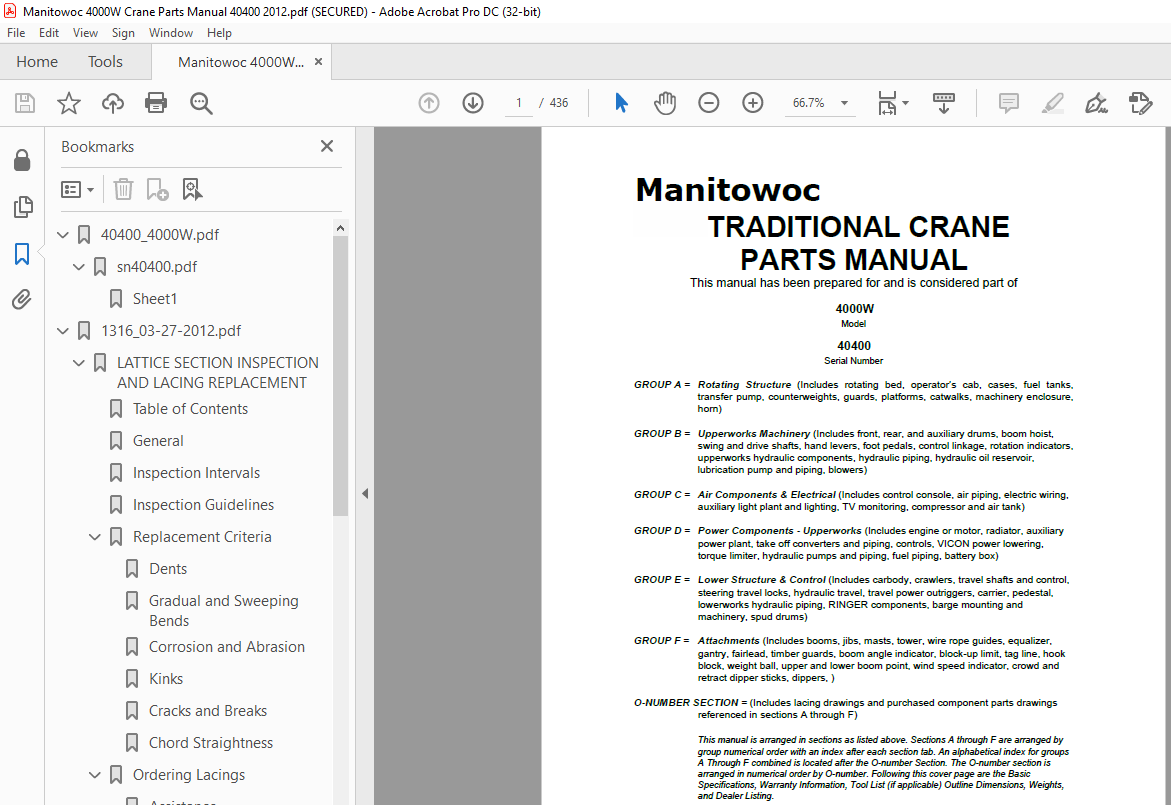Collapse sn40400.pdf bookmark
This screenshot has height=805, width=1171.
[78, 267]
